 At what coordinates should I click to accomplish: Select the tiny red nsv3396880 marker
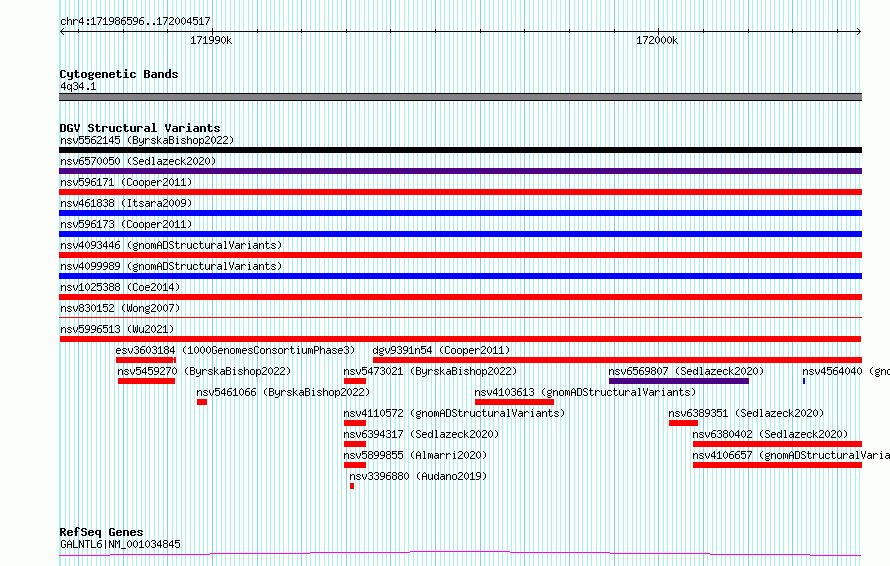(352, 486)
